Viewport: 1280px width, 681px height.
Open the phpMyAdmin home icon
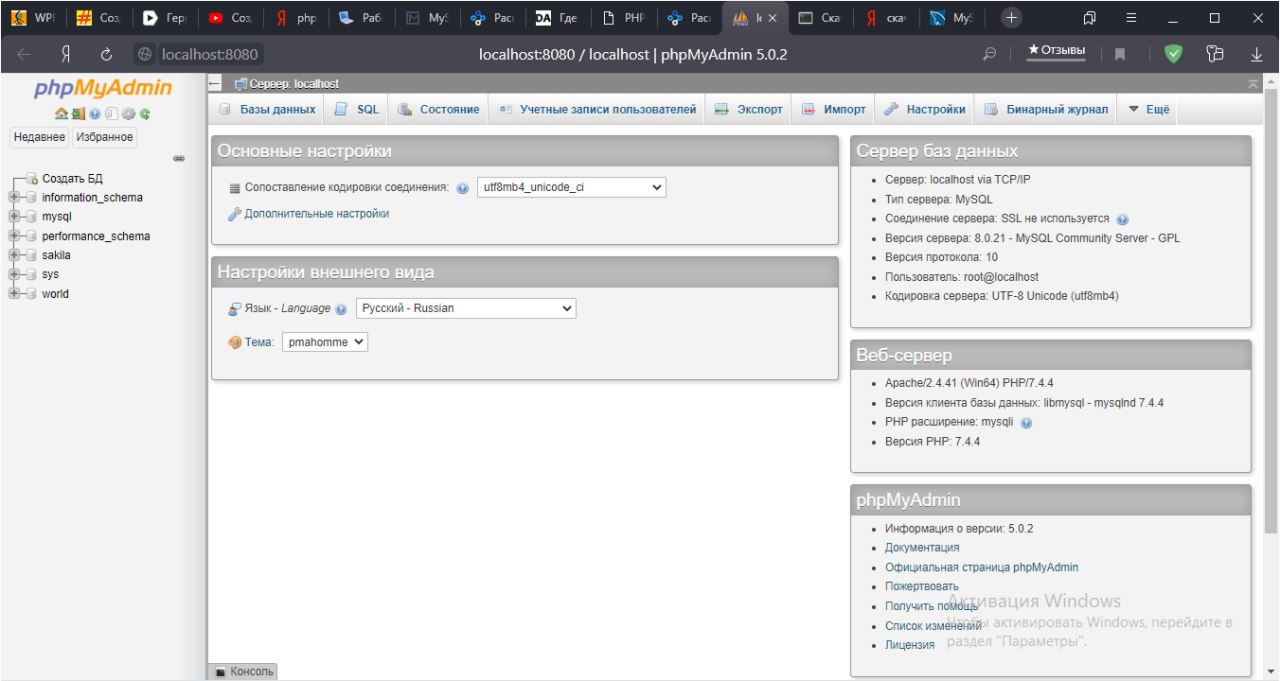[61, 114]
